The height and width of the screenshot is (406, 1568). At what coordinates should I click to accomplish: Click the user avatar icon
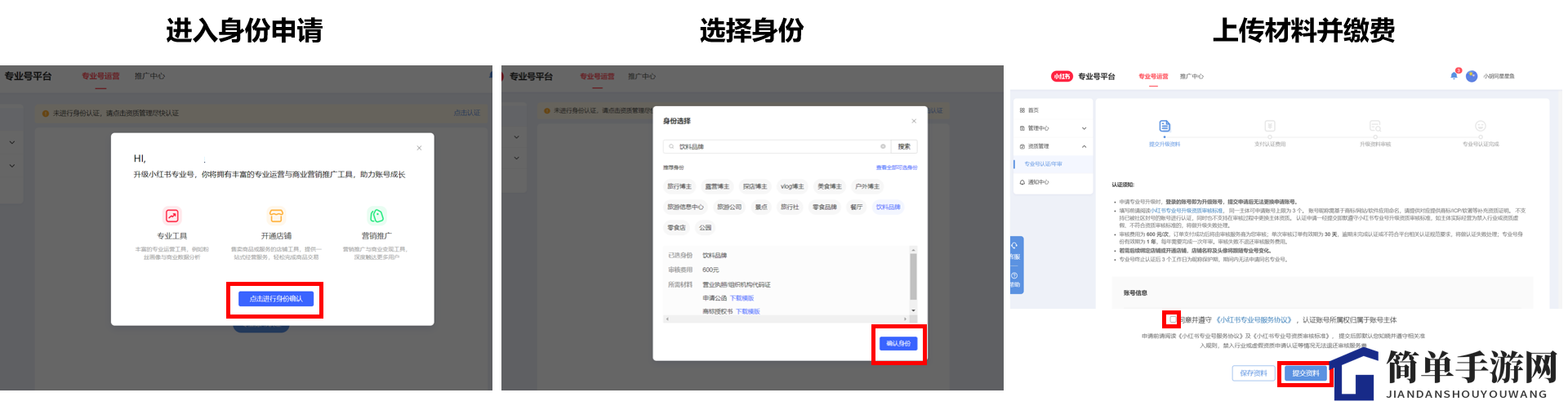pos(1472,76)
